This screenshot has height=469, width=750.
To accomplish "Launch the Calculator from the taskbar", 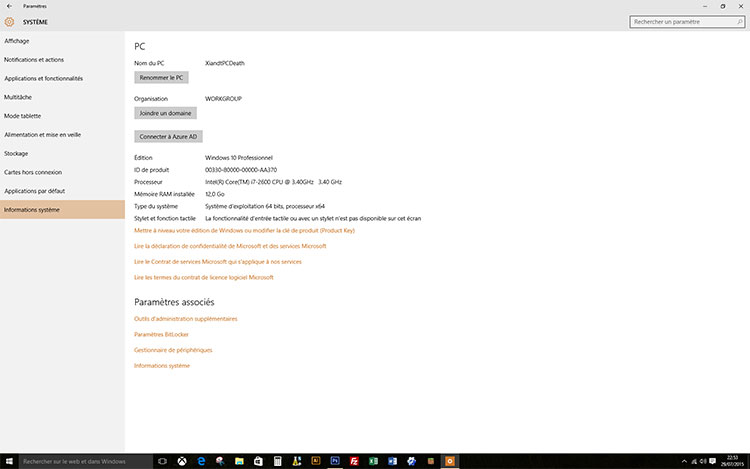I will point(277,461).
